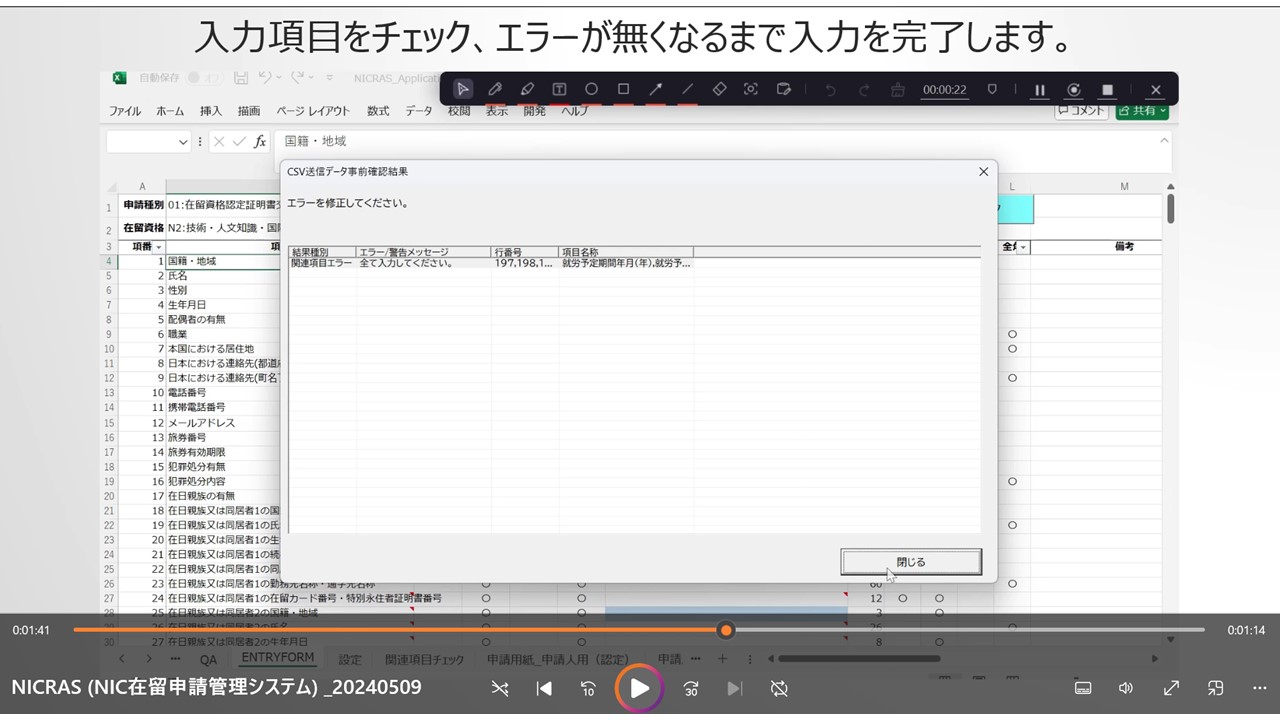Select the cursor pointer annotation tool
The image size is (1280, 720).
(x=462, y=89)
